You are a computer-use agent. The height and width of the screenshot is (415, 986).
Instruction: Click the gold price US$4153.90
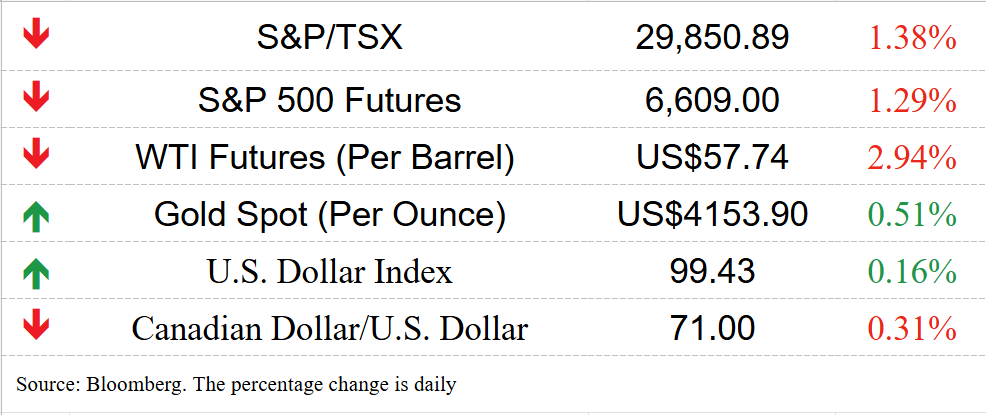[x=712, y=214]
